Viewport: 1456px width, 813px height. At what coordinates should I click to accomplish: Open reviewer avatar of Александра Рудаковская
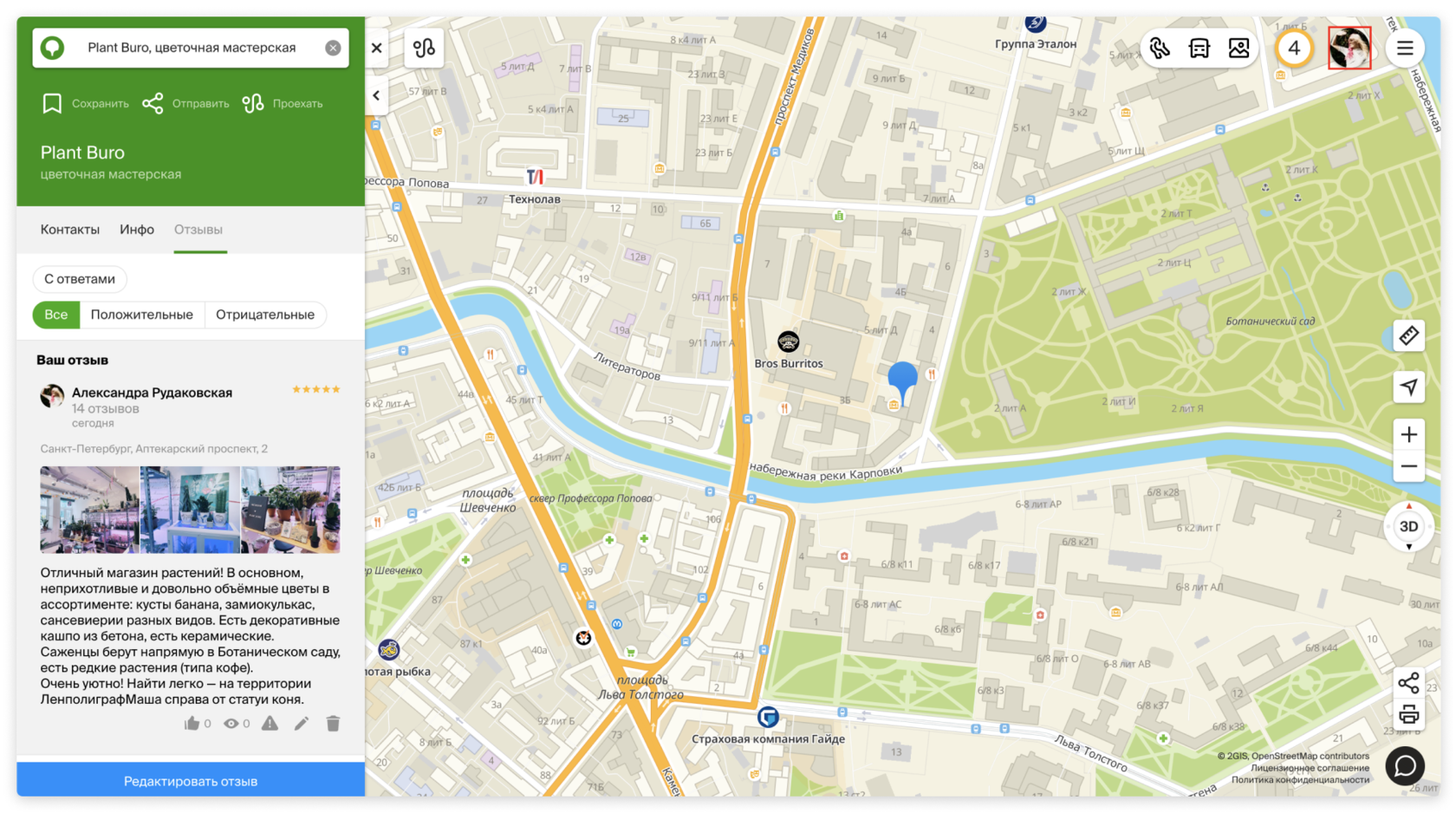coord(52,396)
